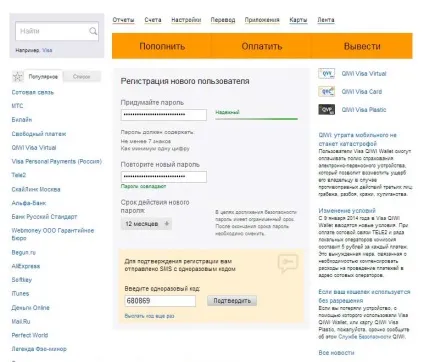This screenshot has height=362, width=424.
Task: Open the Mail.Ru link
Action: [x=21, y=321]
